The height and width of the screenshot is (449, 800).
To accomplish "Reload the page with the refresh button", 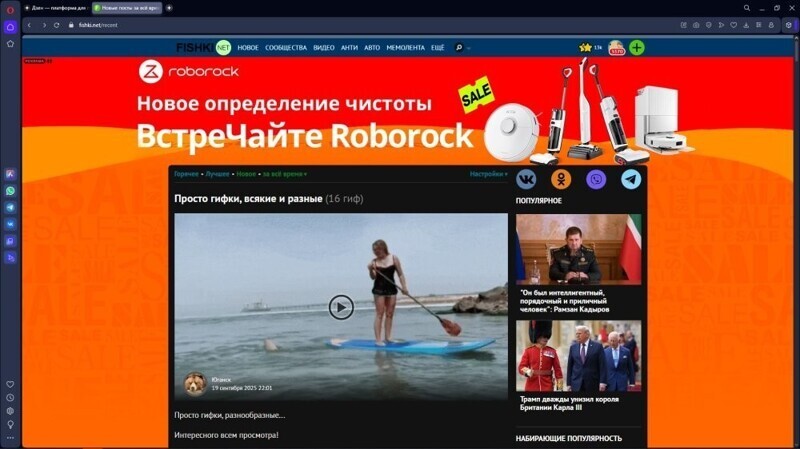I will 56,25.
